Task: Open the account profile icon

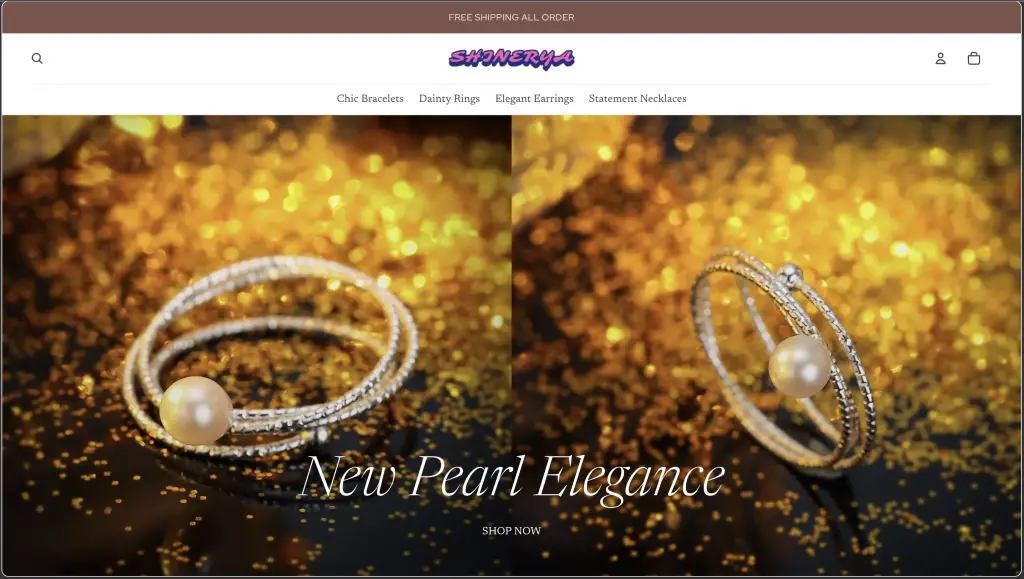Action: 940,58
